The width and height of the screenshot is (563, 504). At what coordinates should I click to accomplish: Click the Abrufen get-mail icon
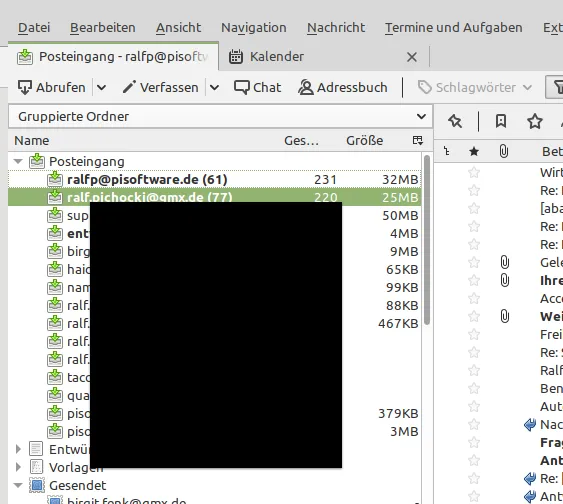(24, 87)
